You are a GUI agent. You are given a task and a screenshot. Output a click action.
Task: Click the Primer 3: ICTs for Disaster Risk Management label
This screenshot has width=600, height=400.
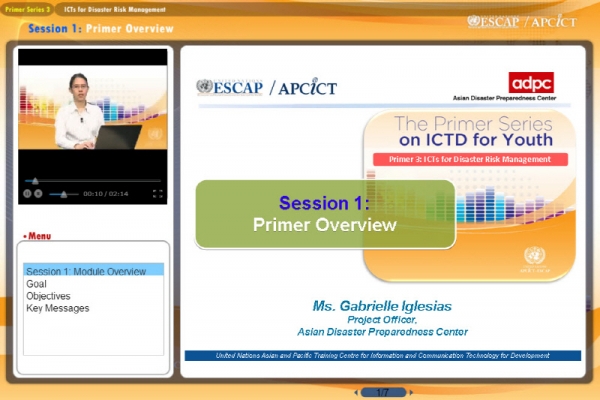470,159
